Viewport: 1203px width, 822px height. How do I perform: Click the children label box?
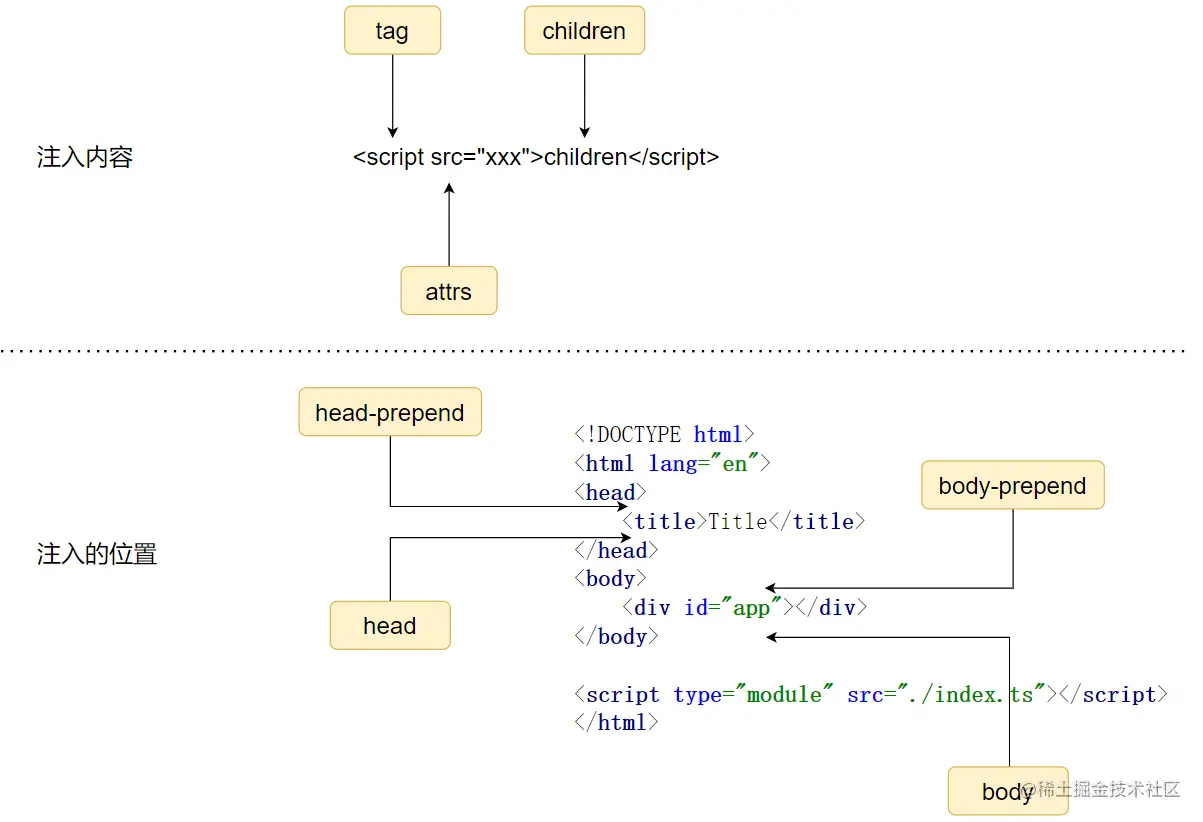(584, 30)
